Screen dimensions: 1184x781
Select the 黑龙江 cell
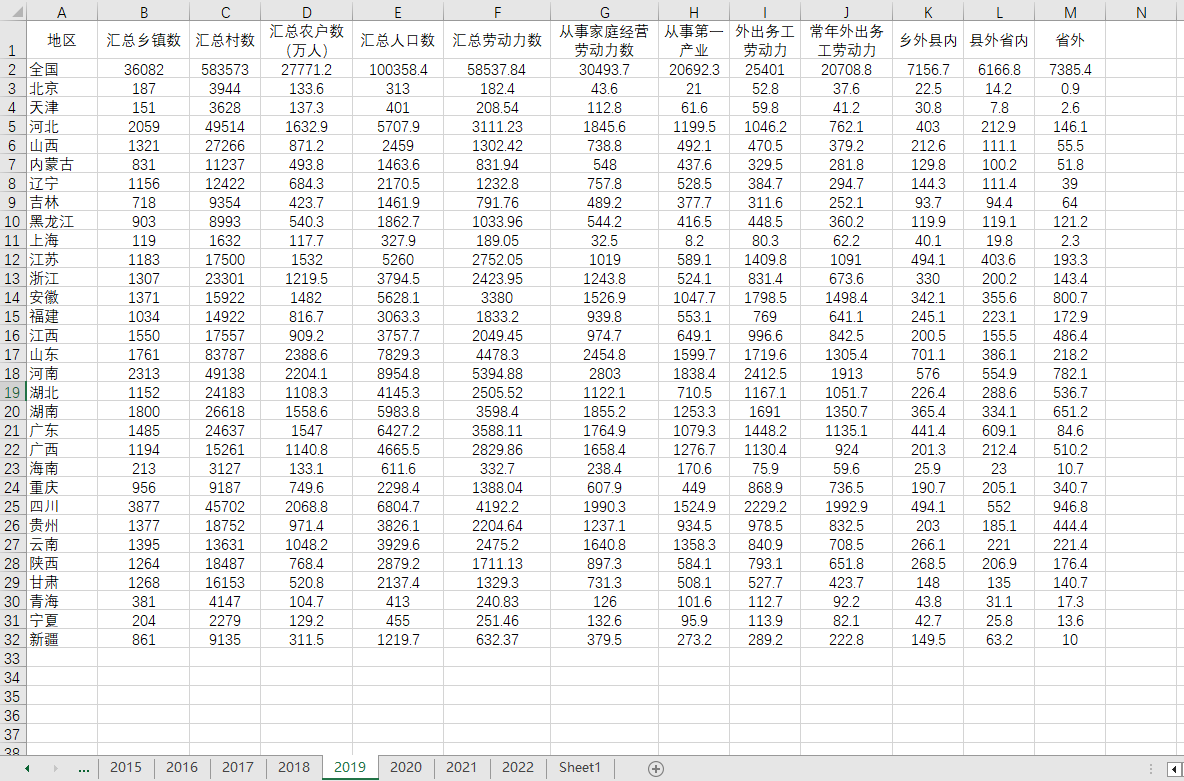tap(62, 221)
